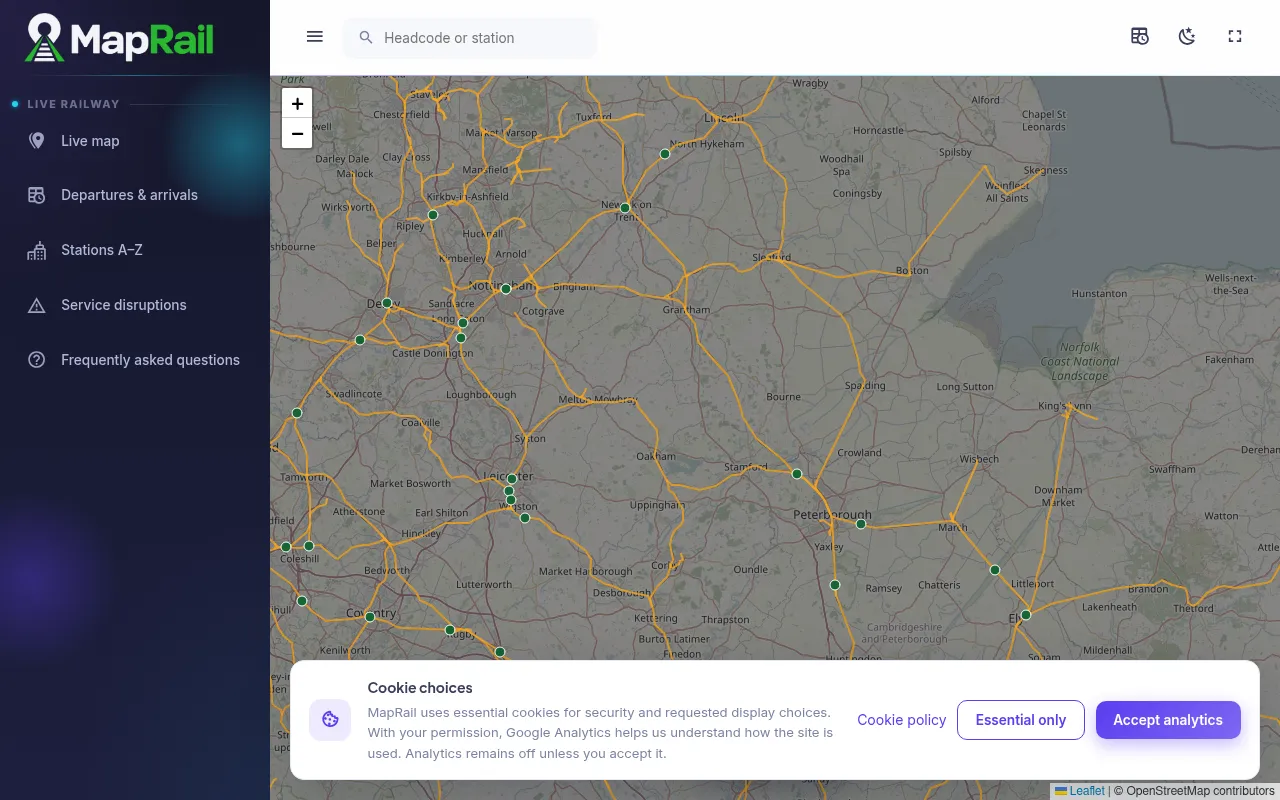
Task: Switch to dark mode with the moon icon
Action: click(1187, 37)
